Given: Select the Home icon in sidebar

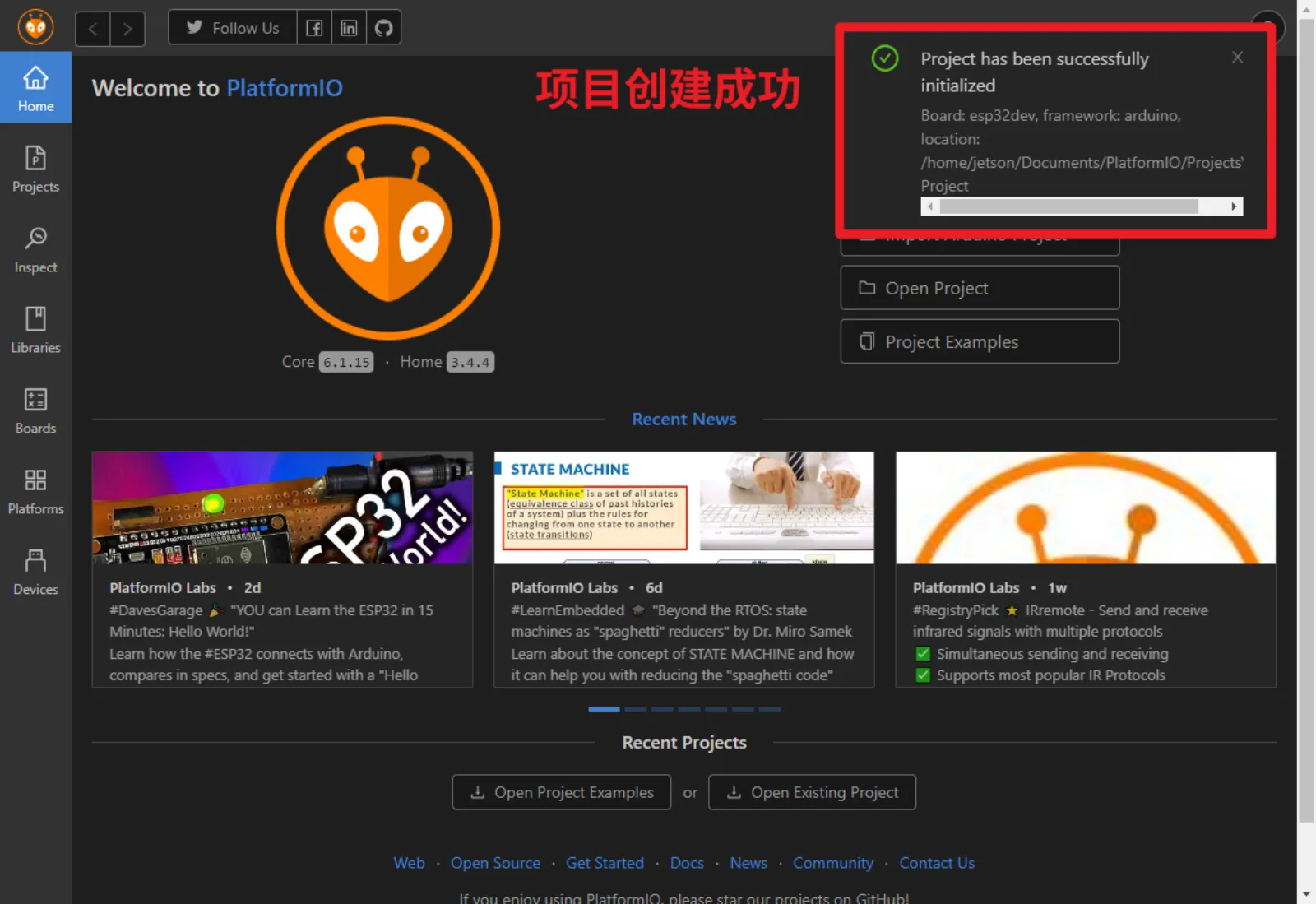Looking at the screenshot, I should (35, 87).
